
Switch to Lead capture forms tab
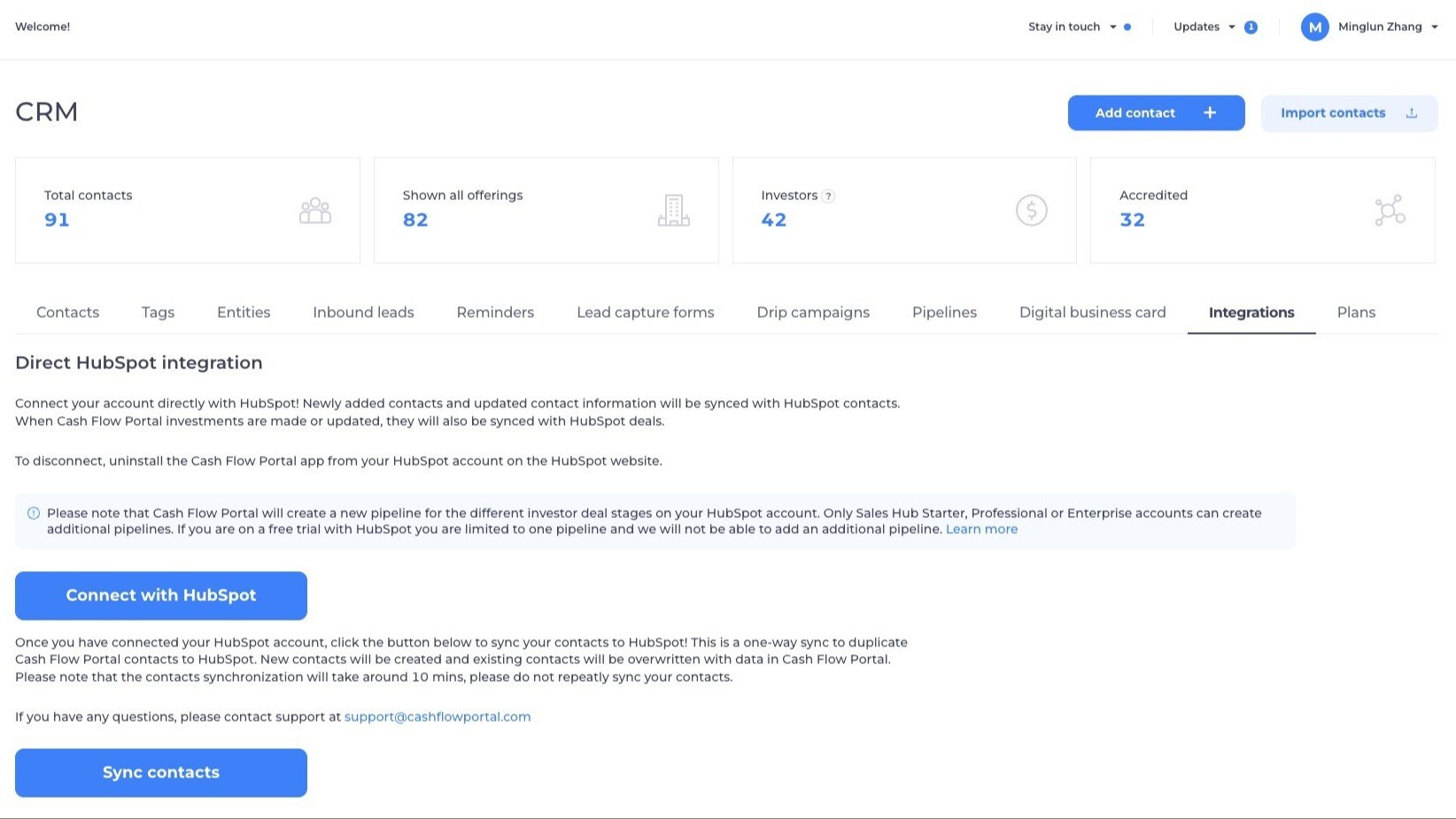(x=646, y=313)
